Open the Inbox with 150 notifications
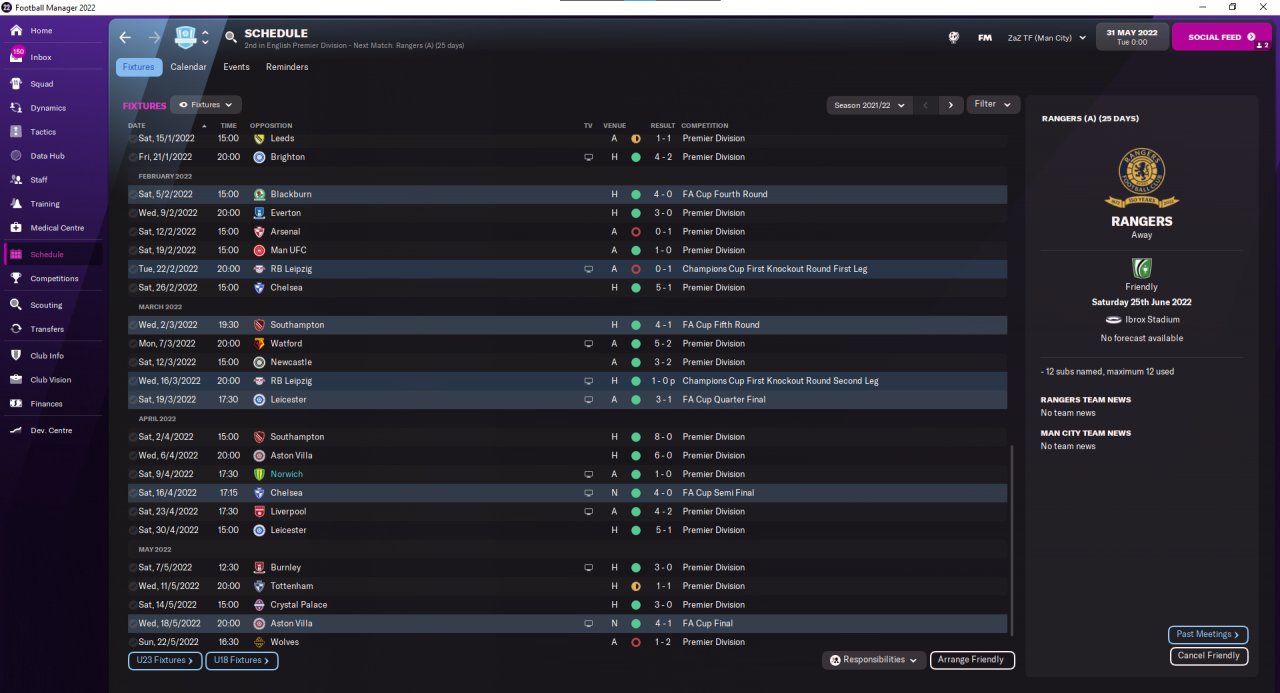The width and height of the screenshot is (1280, 693). coord(52,57)
